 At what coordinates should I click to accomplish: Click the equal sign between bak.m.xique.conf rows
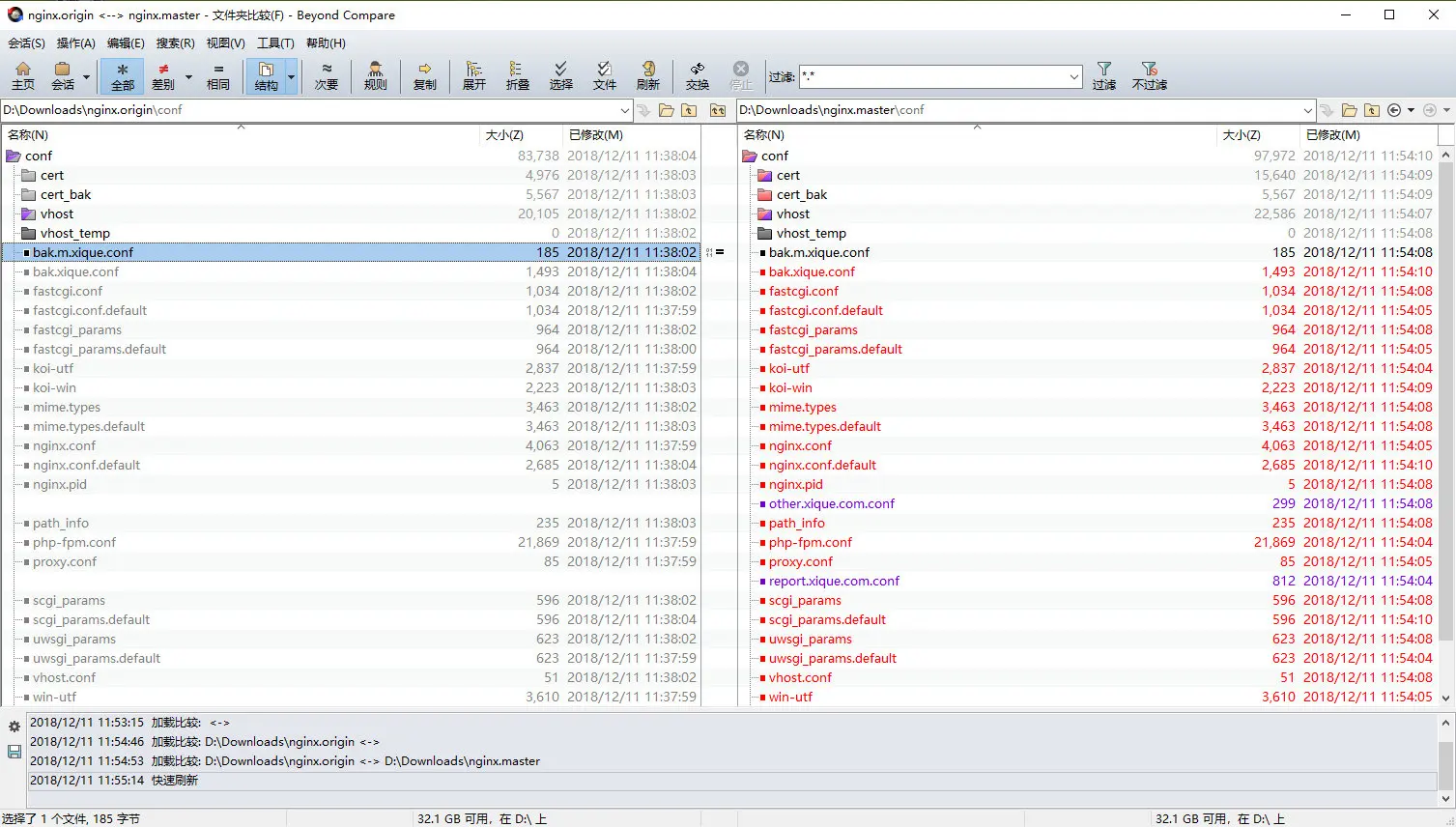720,252
